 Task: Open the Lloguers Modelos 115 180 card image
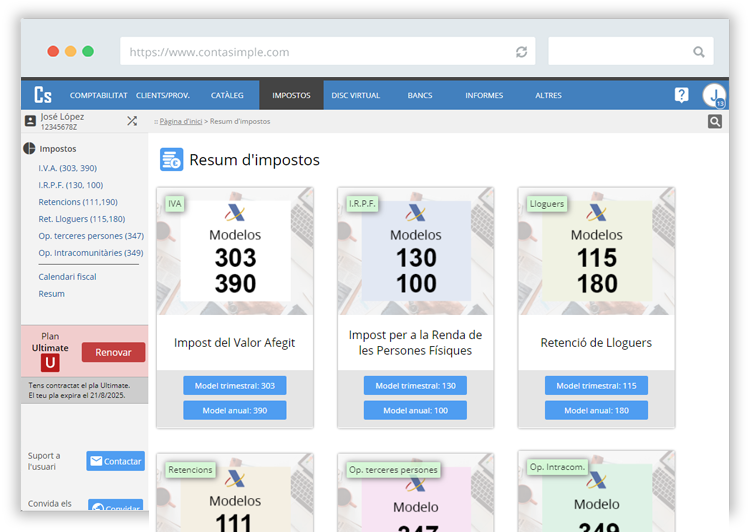[596, 251]
